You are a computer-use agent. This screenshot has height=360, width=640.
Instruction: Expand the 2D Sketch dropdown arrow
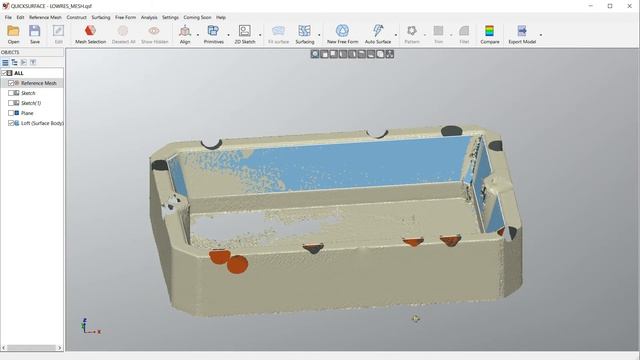point(260,35)
